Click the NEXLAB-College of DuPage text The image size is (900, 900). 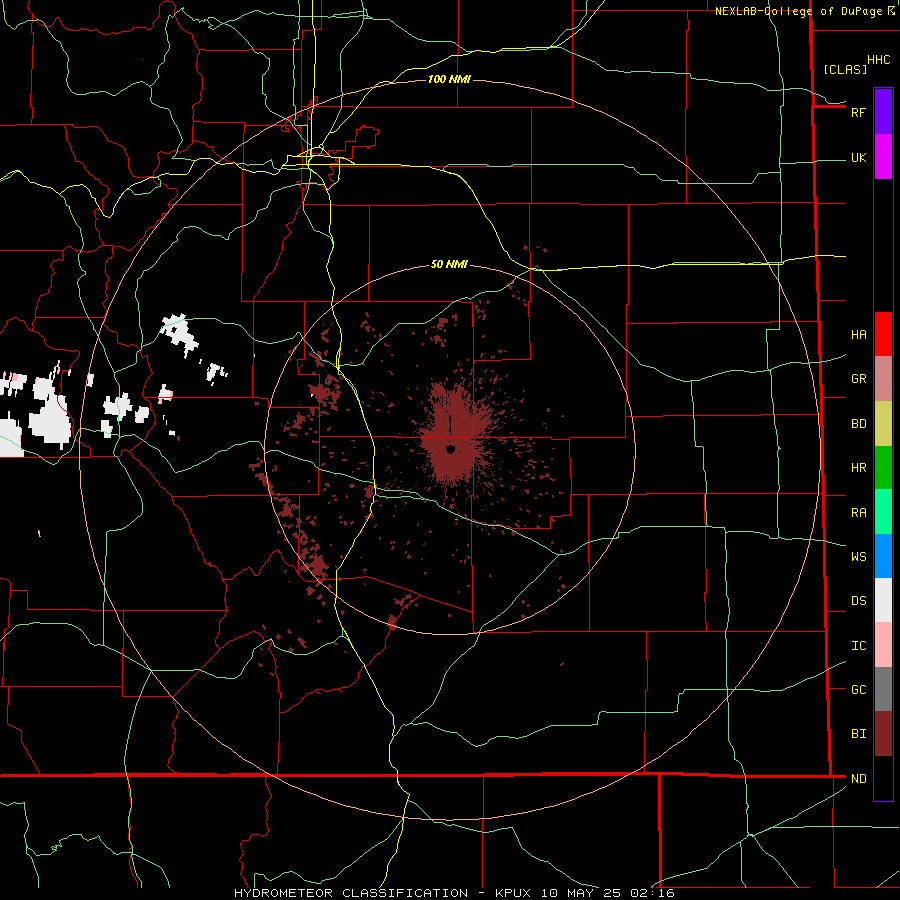801,11
